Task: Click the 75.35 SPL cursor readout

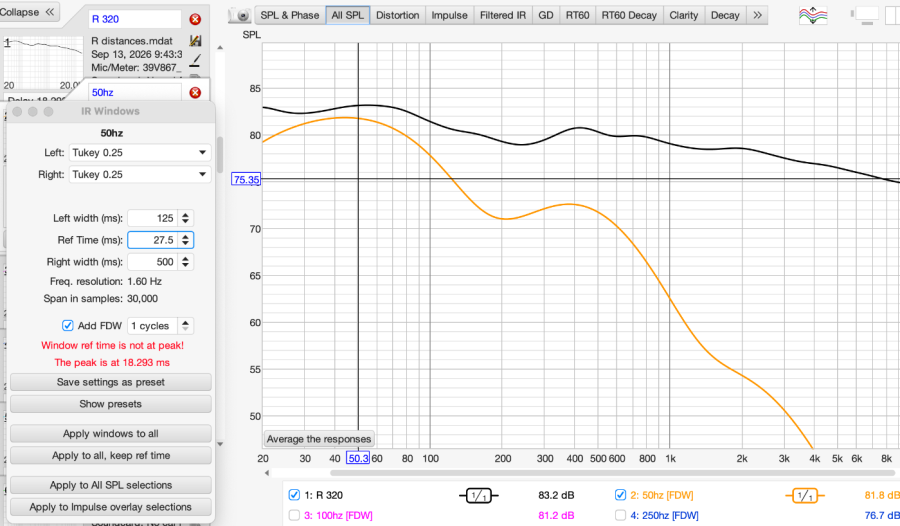Action: coord(246,180)
